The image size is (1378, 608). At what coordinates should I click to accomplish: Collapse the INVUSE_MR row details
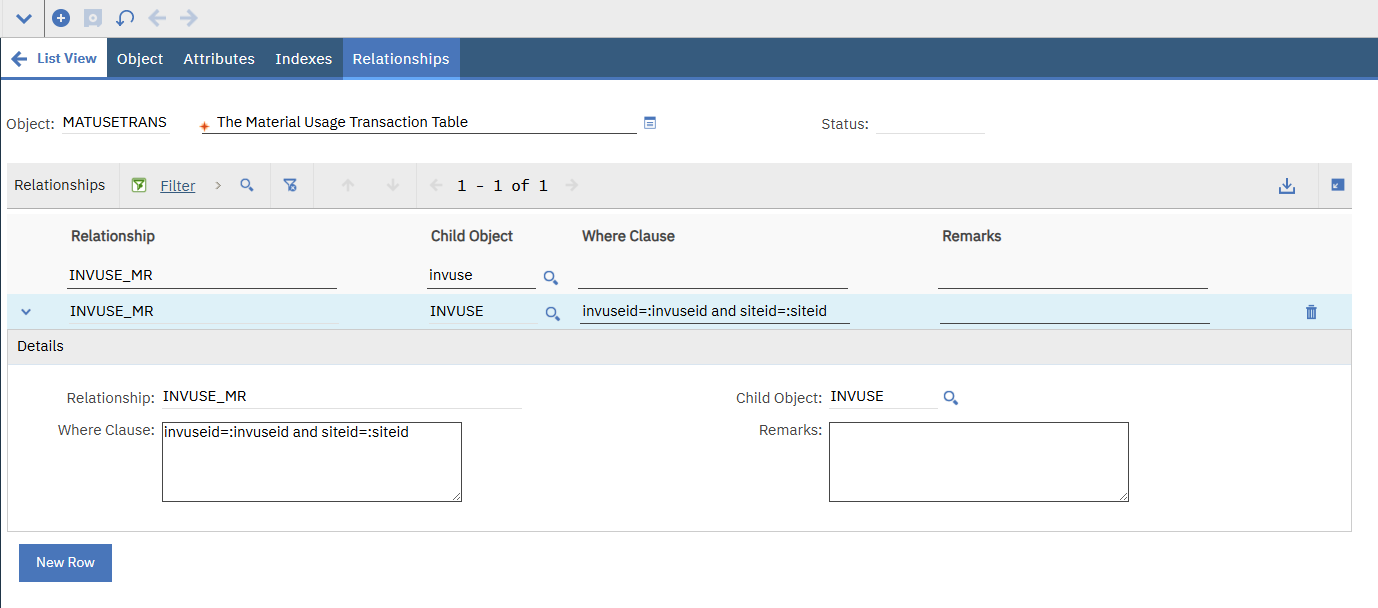click(x=26, y=312)
